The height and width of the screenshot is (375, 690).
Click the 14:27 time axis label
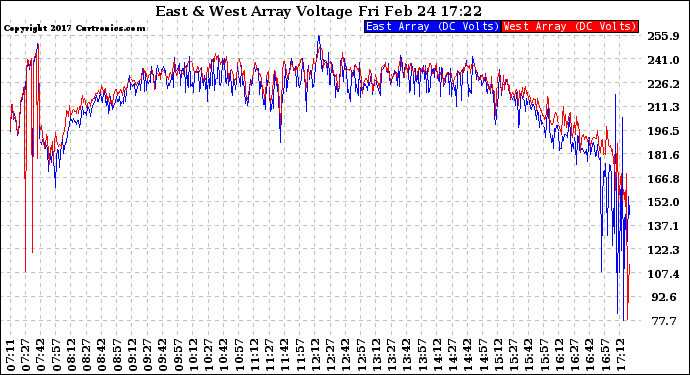[x=451, y=355]
